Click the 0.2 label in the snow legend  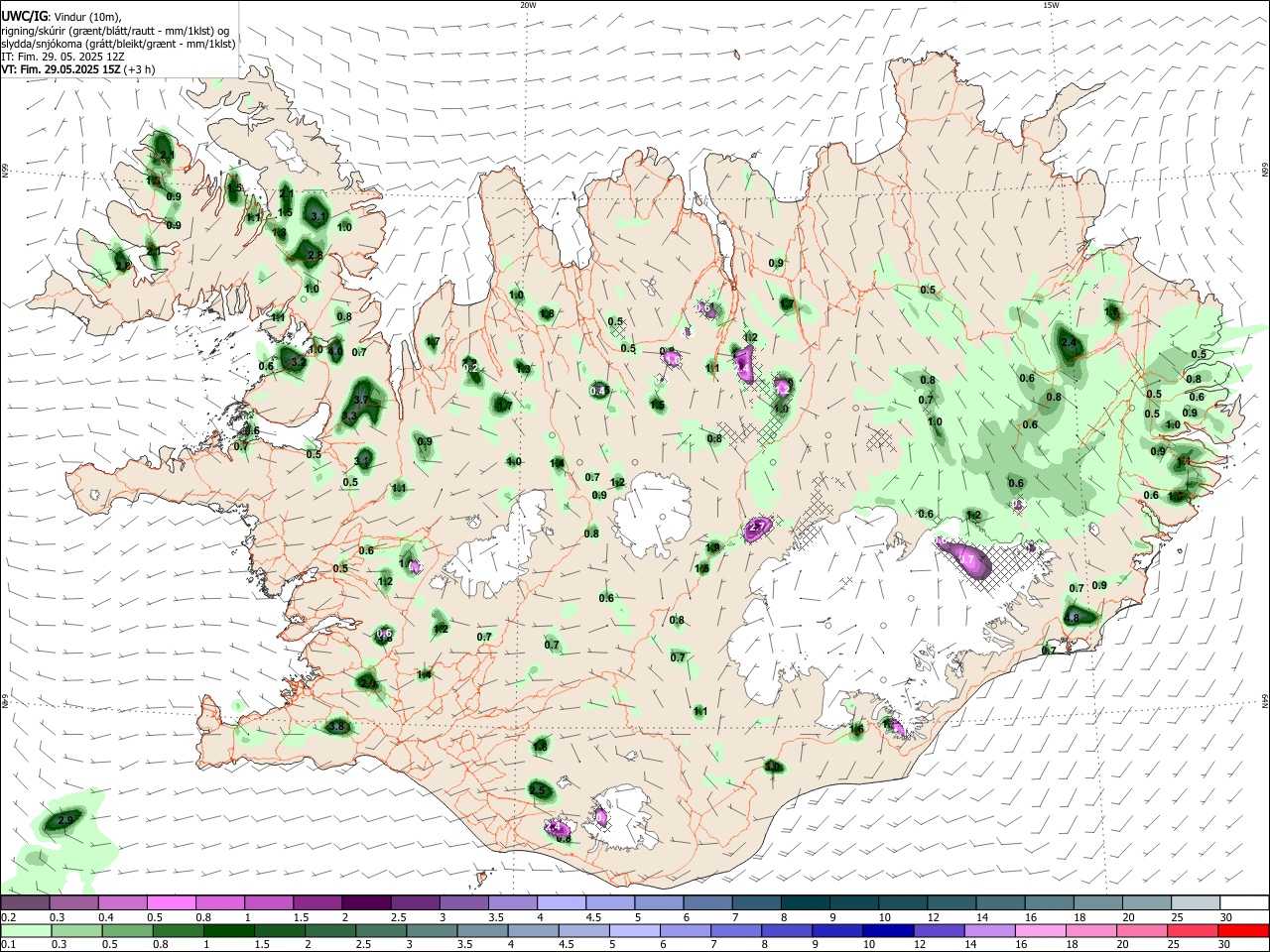pos(8,917)
